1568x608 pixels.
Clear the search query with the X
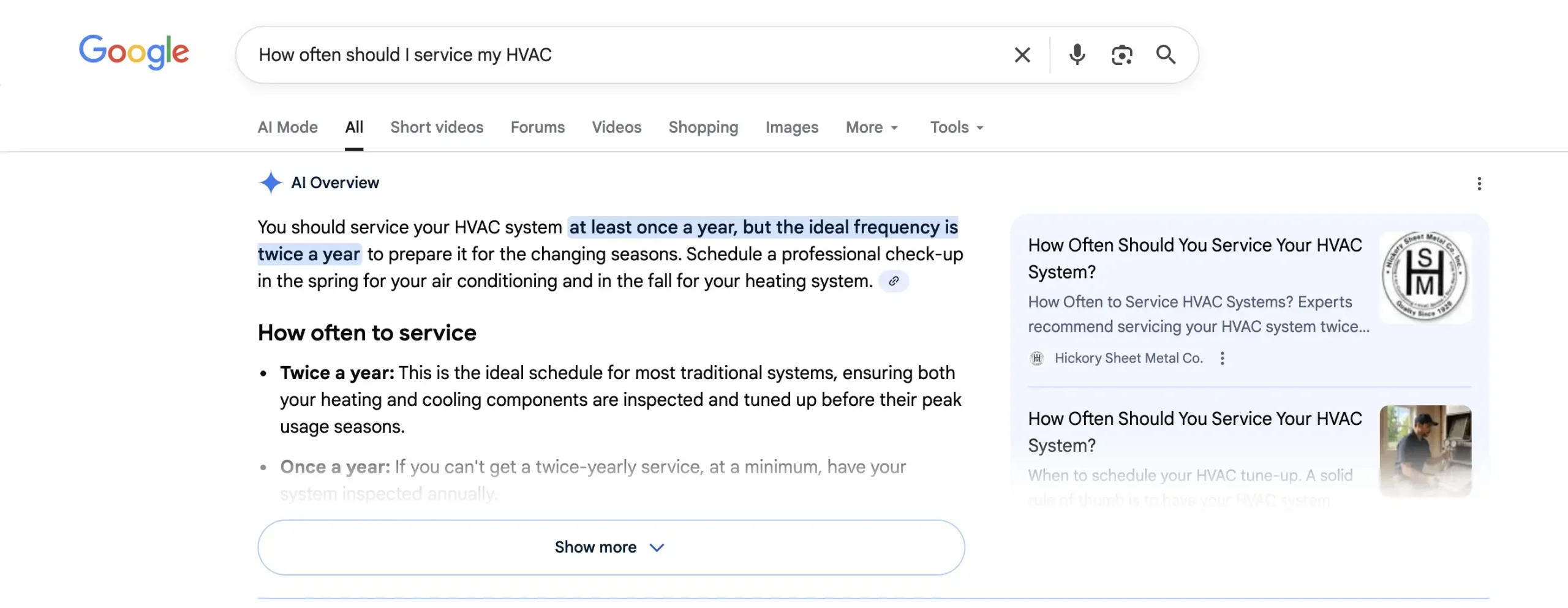pos(1021,54)
